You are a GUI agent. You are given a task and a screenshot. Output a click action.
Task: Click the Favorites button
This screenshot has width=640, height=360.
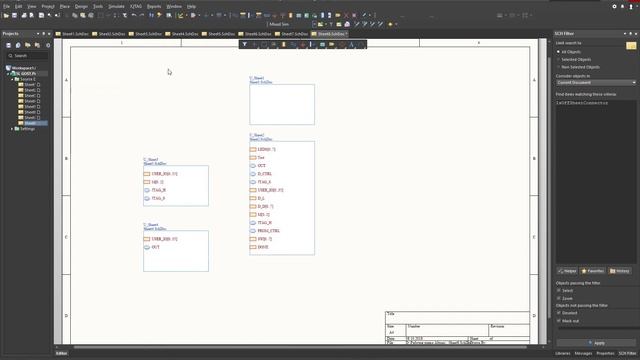[x=593, y=271]
